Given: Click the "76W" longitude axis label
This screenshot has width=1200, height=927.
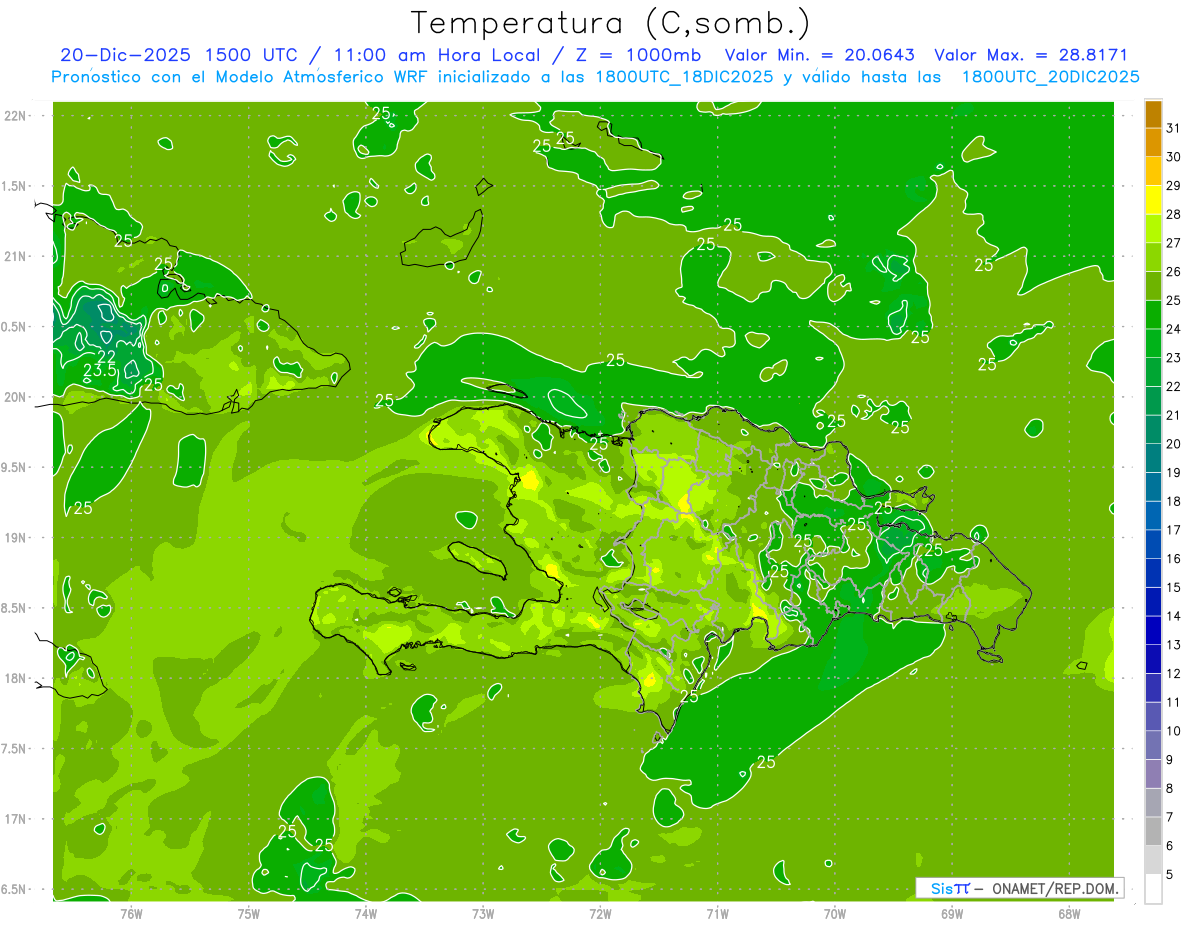Looking at the screenshot, I should click(x=131, y=913).
